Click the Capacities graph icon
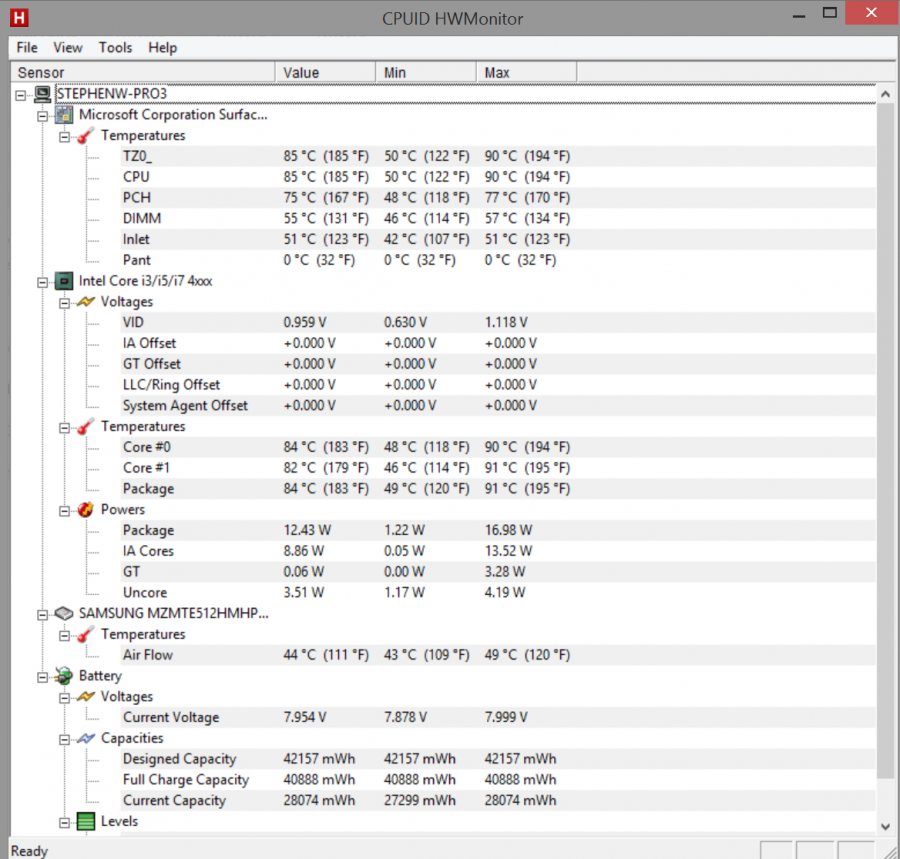This screenshot has height=859, width=900. pos(86,739)
